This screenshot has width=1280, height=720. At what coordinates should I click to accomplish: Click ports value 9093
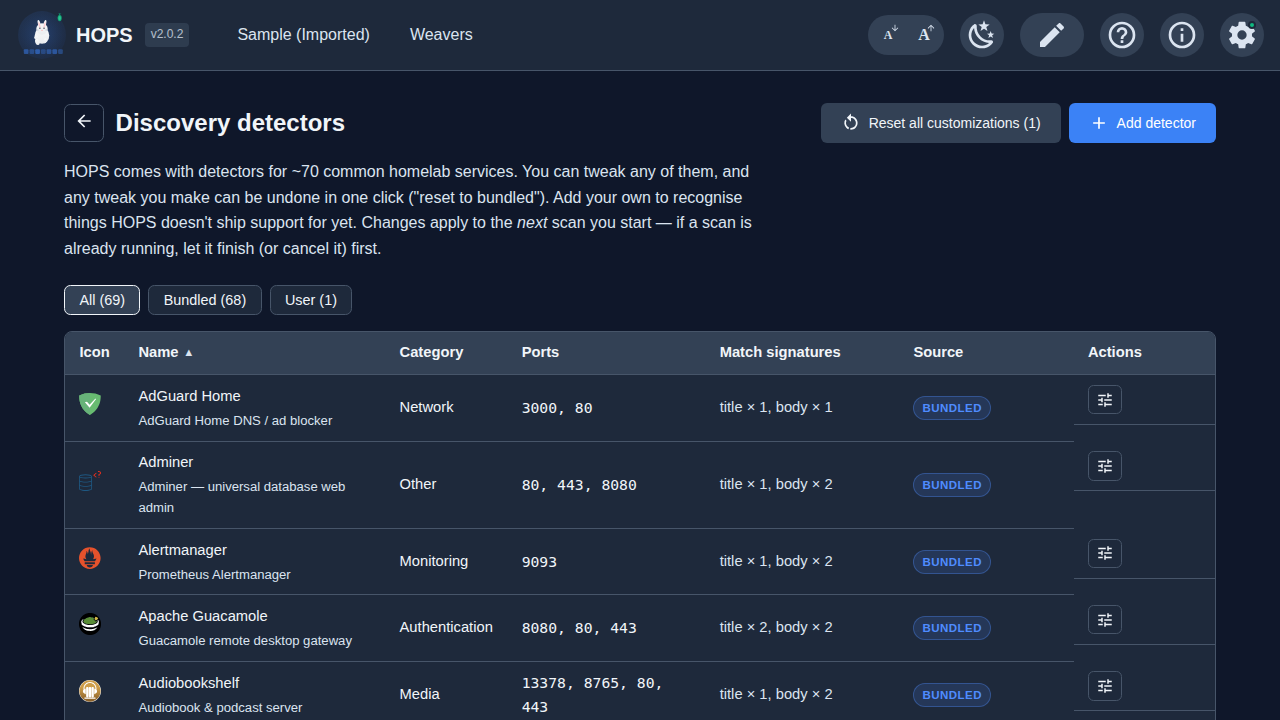(x=539, y=562)
